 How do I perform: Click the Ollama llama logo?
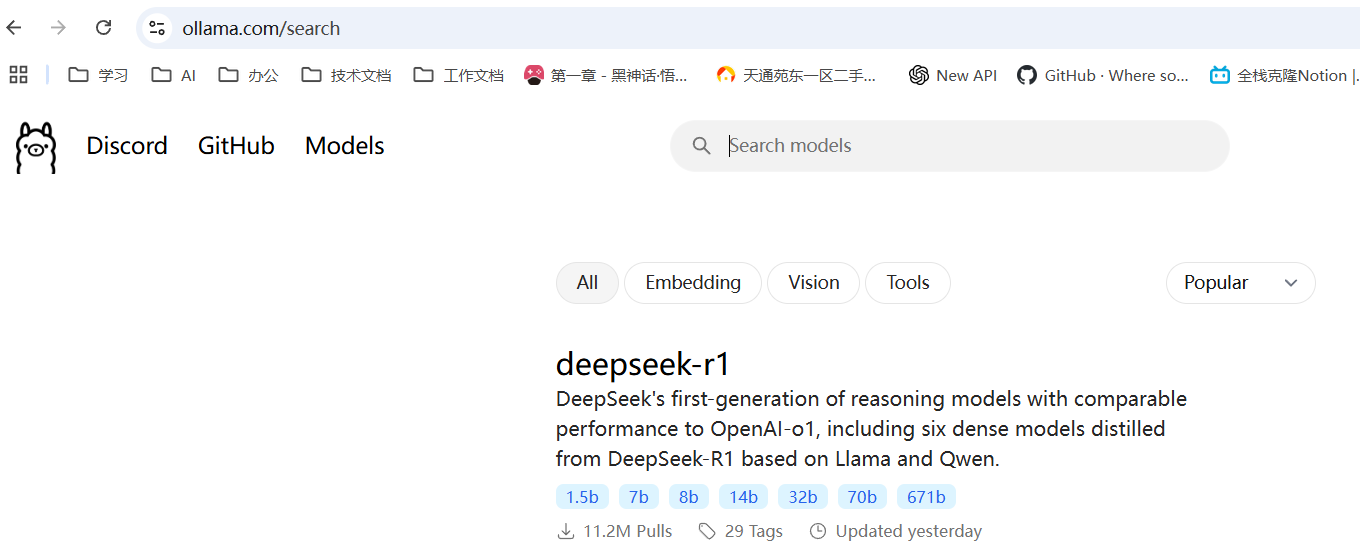[36, 148]
